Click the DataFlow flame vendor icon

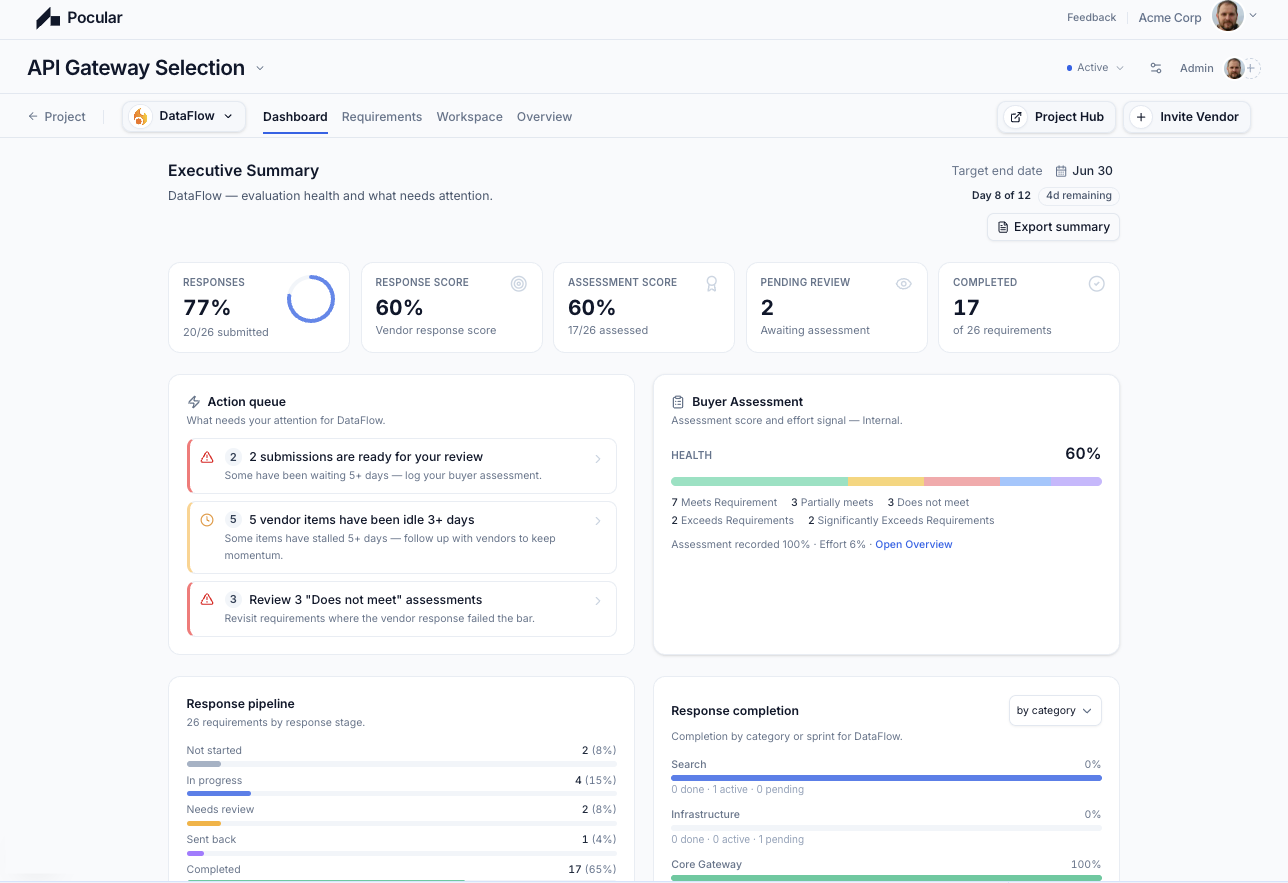click(x=141, y=116)
